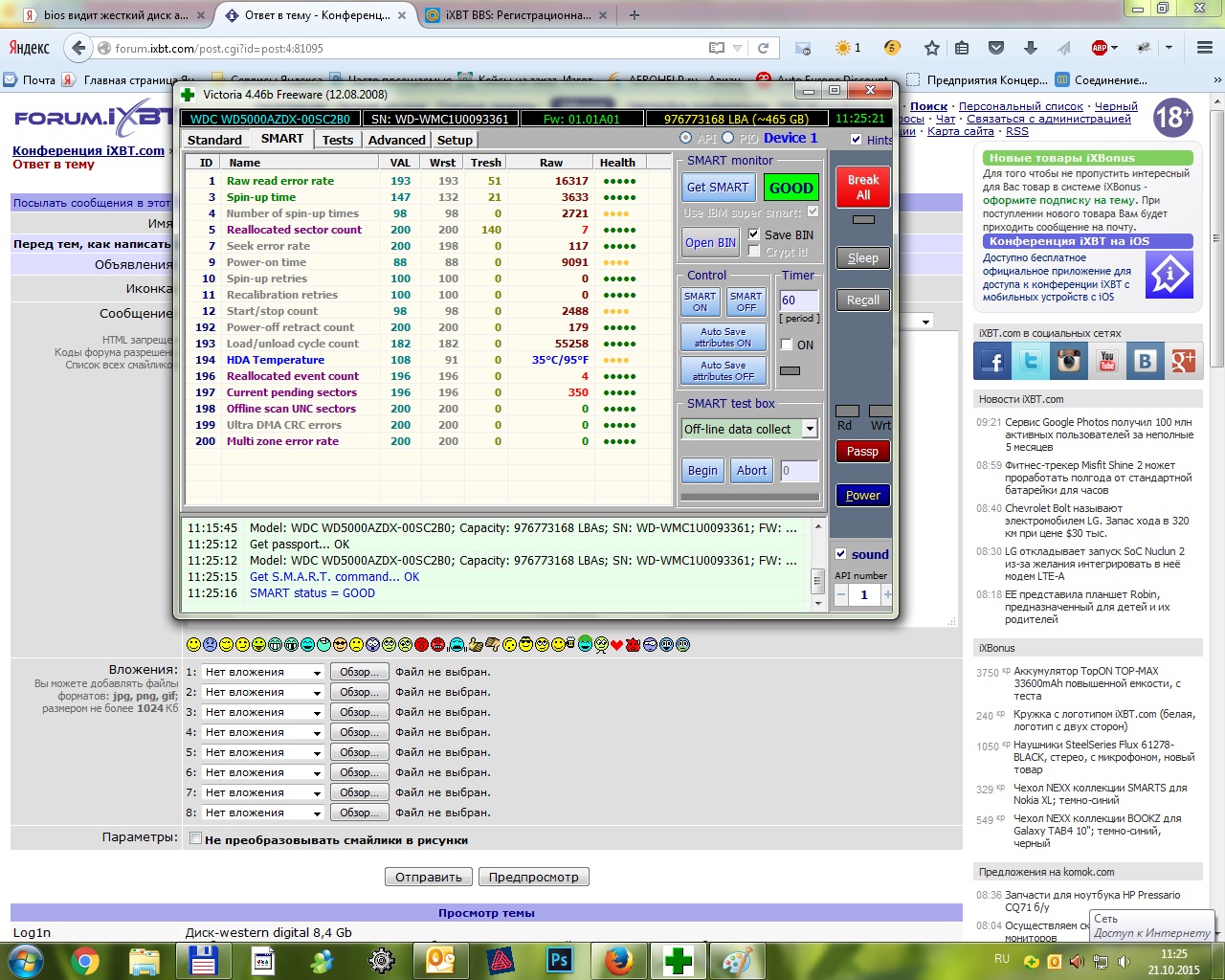Open the Instagram icon under iXBT social networks
Image resolution: width=1225 pixels, height=980 pixels.
(x=1069, y=361)
